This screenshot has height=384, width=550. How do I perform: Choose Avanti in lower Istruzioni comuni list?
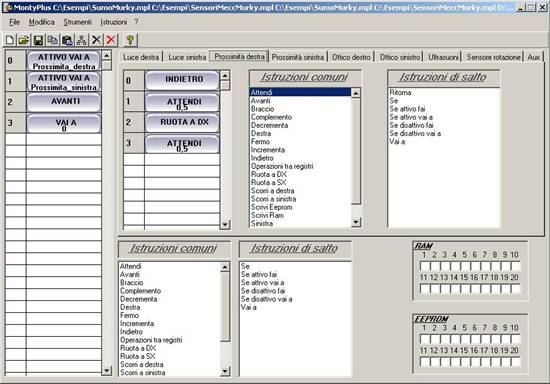point(130,275)
